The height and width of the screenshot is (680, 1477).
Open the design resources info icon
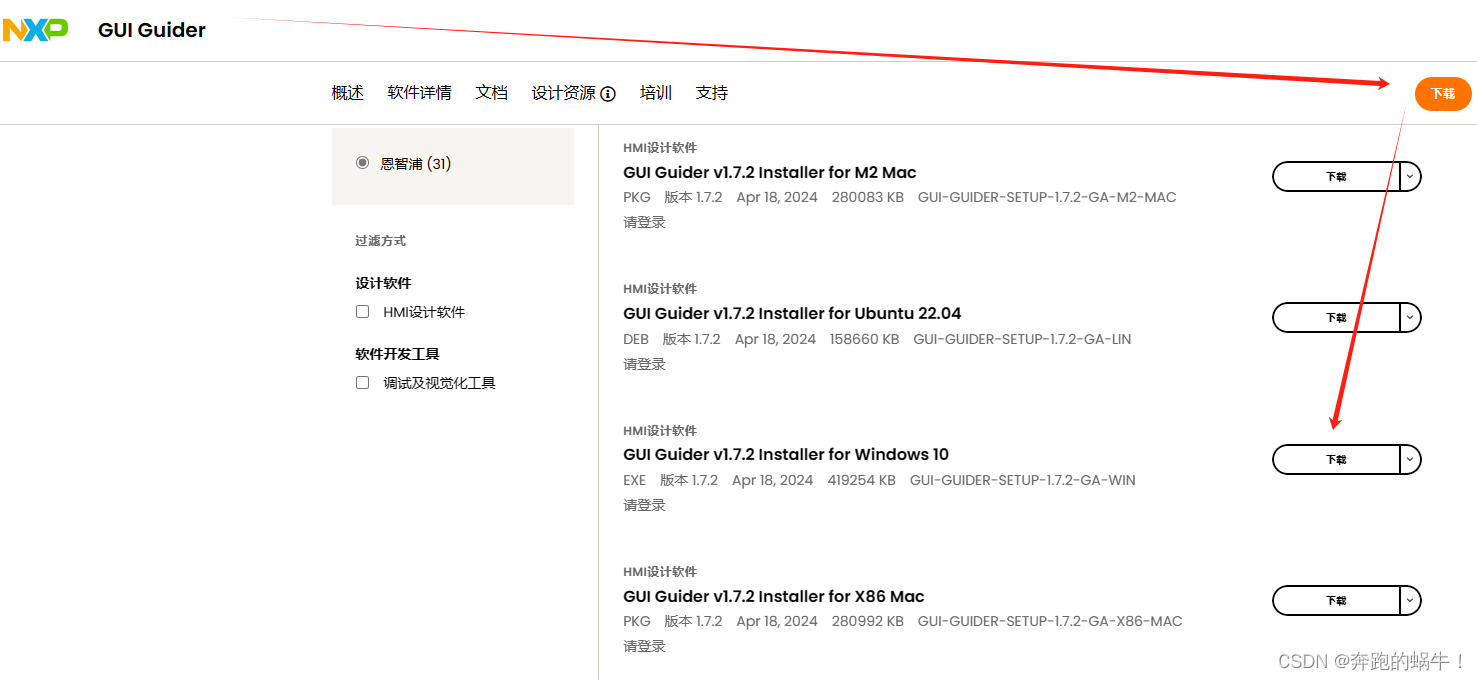pos(608,94)
